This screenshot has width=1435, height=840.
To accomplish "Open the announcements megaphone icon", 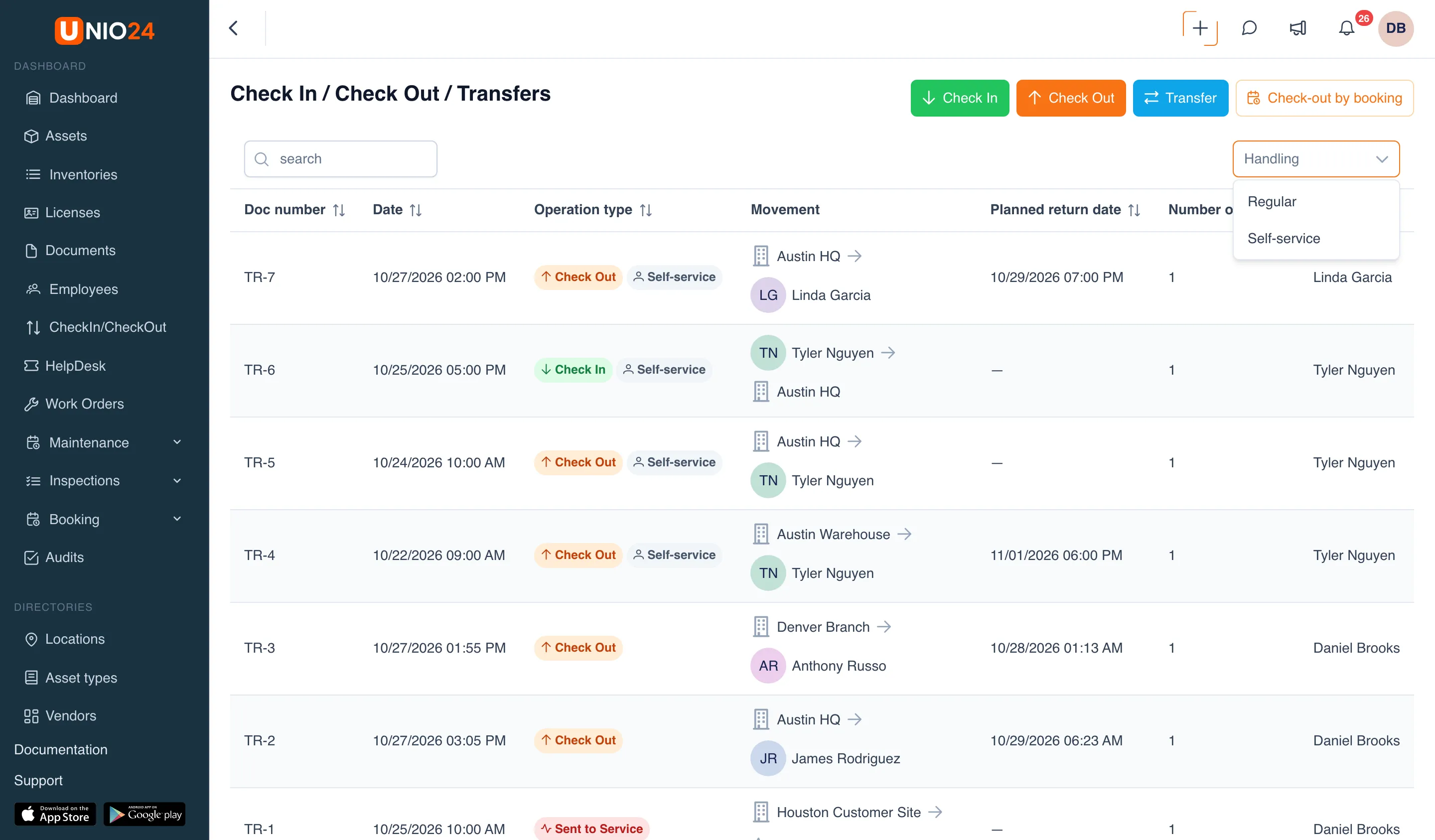I will (1298, 28).
